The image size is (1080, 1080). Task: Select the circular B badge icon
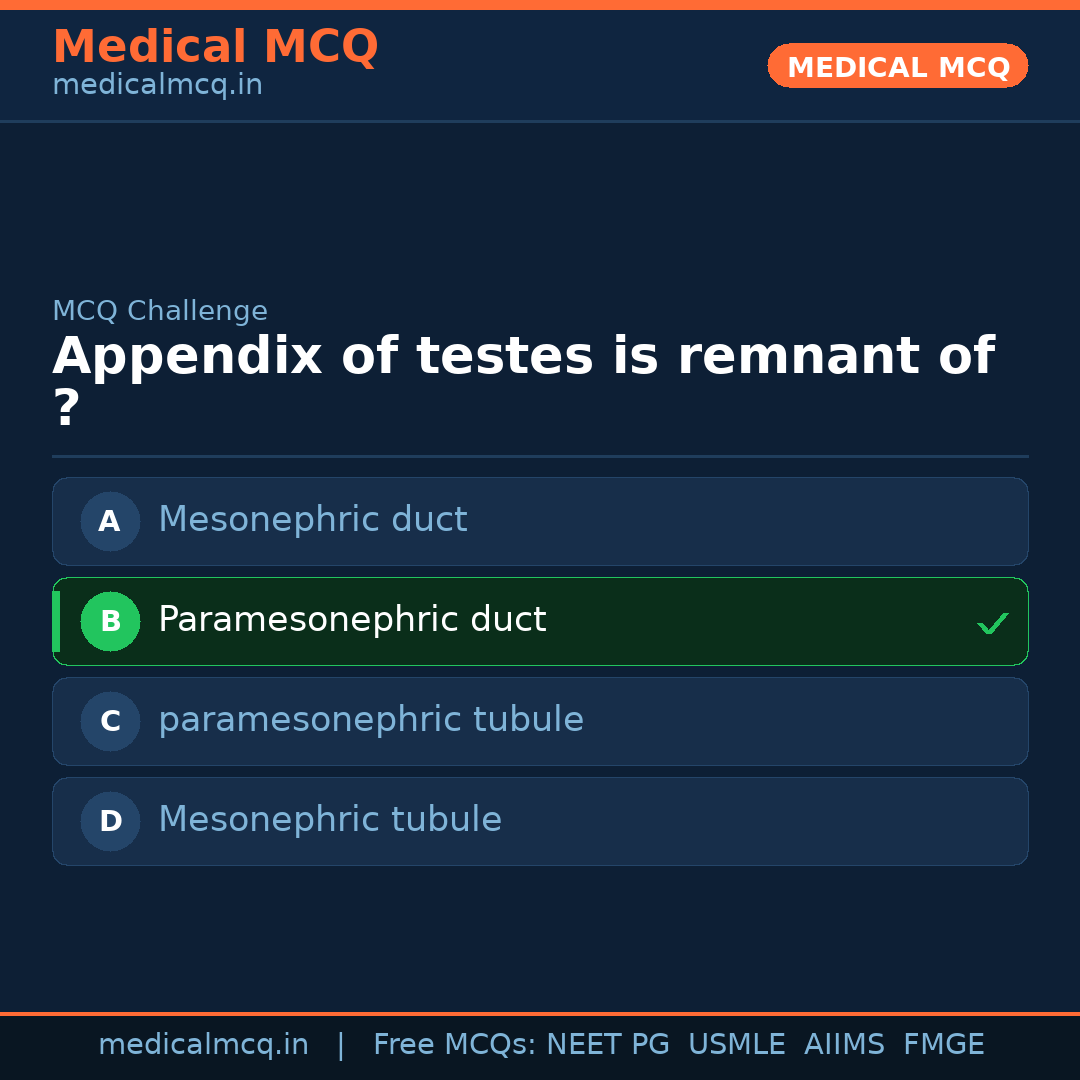click(110, 621)
